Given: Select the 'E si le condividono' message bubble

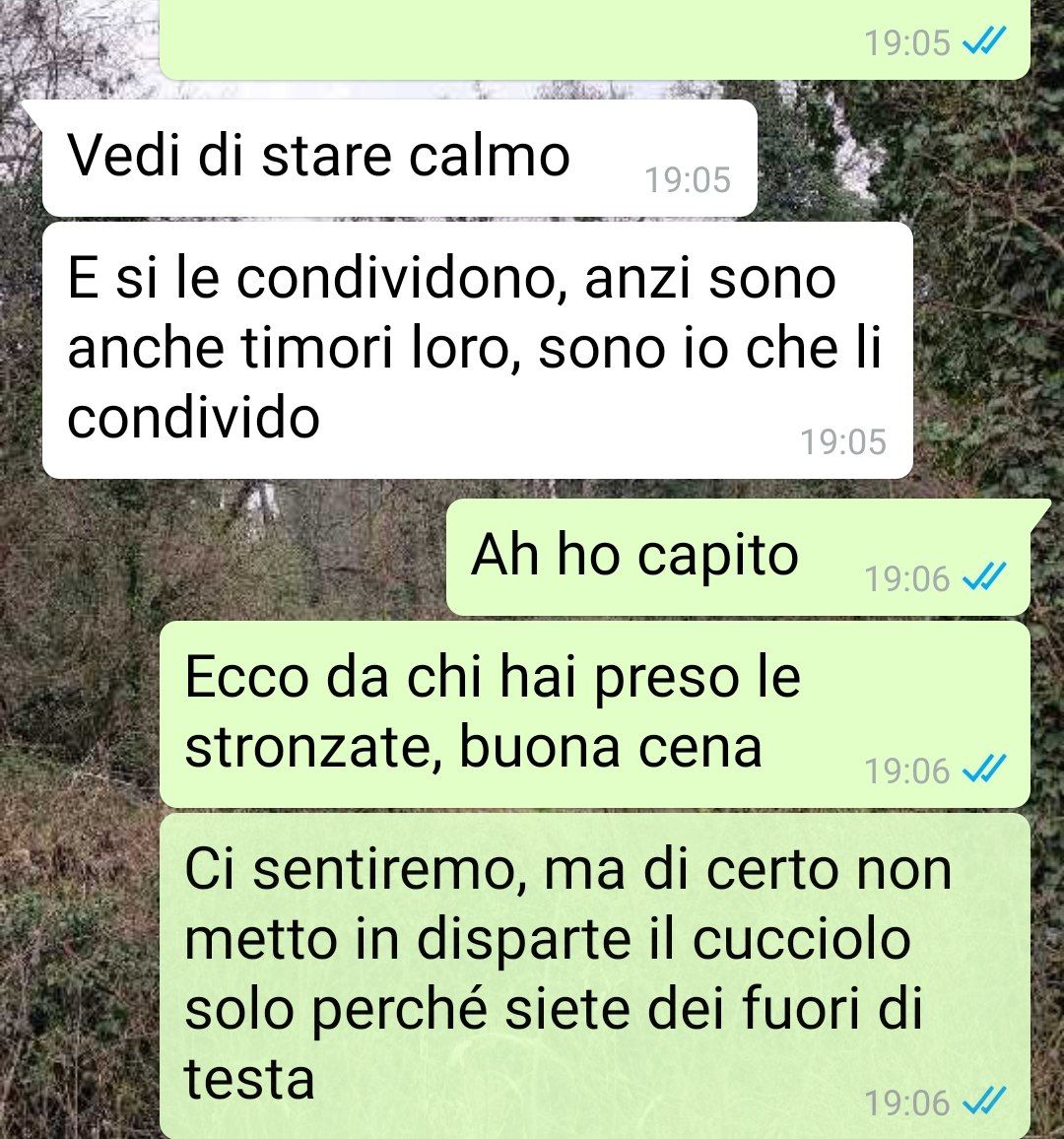Looking at the screenshot, I should coord(477,350).
